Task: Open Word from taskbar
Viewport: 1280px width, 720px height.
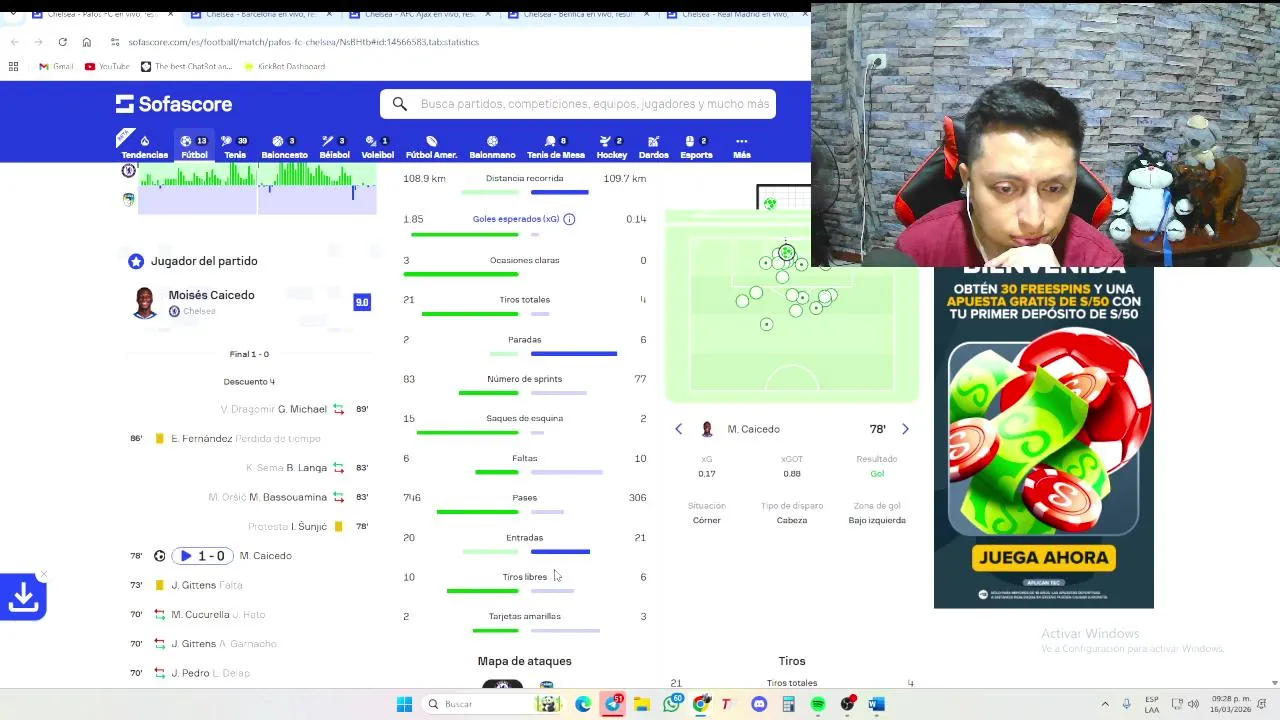Action: pyautogui.click(x=876, y=704)
